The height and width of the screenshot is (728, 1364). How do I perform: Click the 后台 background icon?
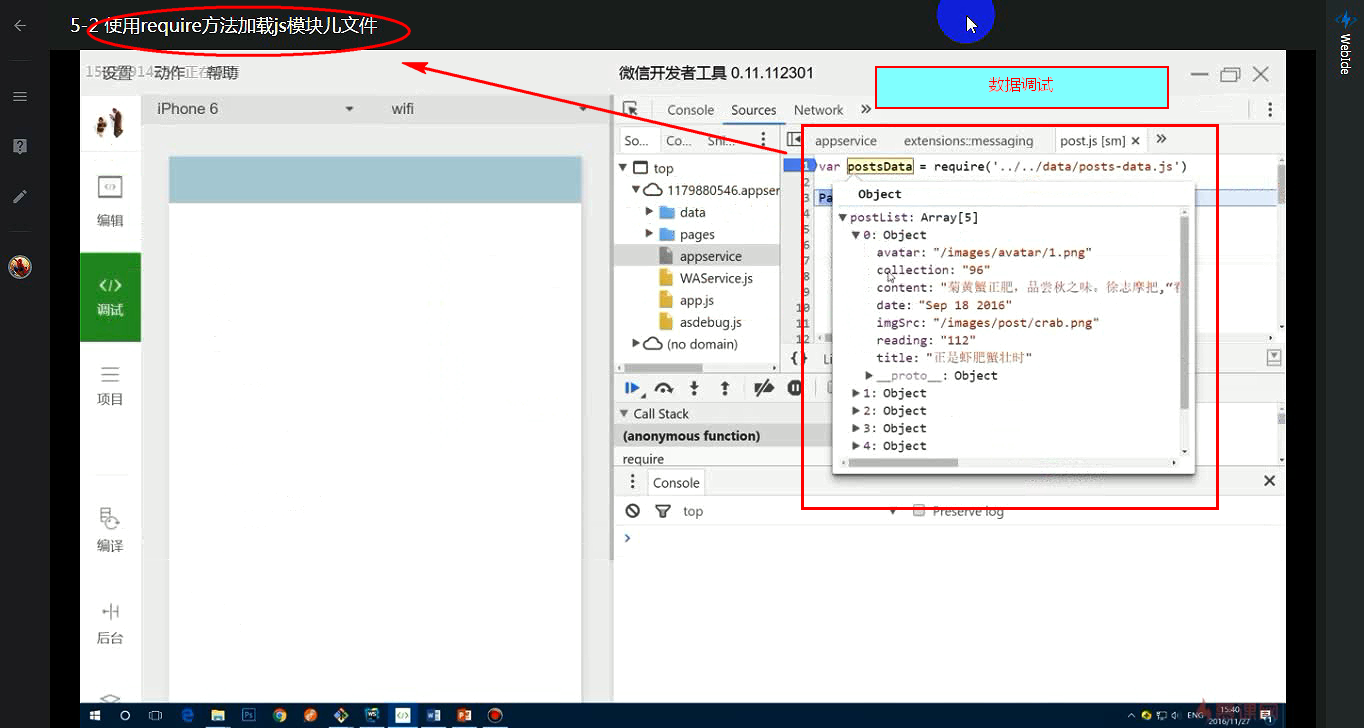coord(110,623)
